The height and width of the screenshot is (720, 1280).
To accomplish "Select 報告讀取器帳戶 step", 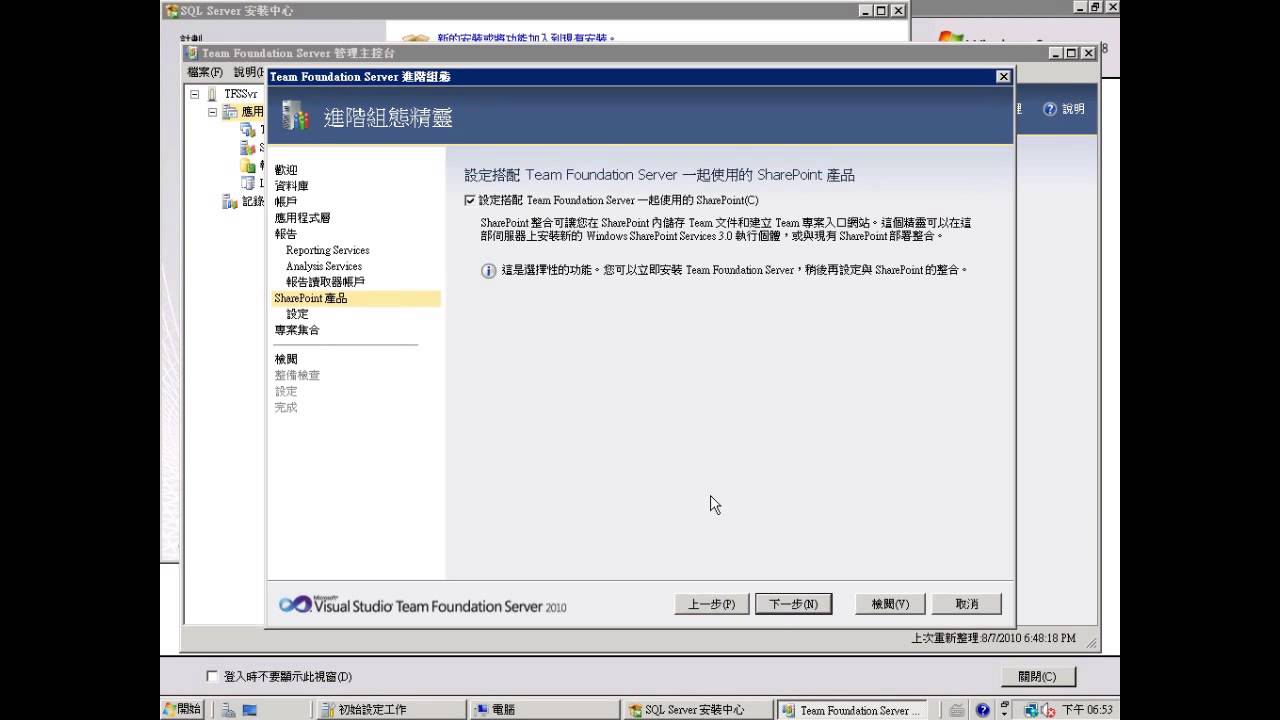I will click(326, 282).
